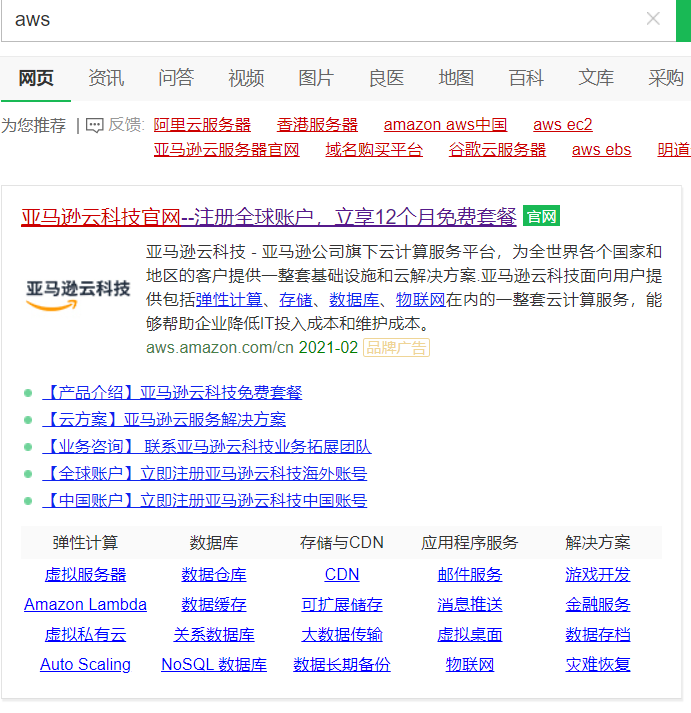Click the 品牌广告 label tag
The height and width of the screenshot is (713, 691).
396,348
